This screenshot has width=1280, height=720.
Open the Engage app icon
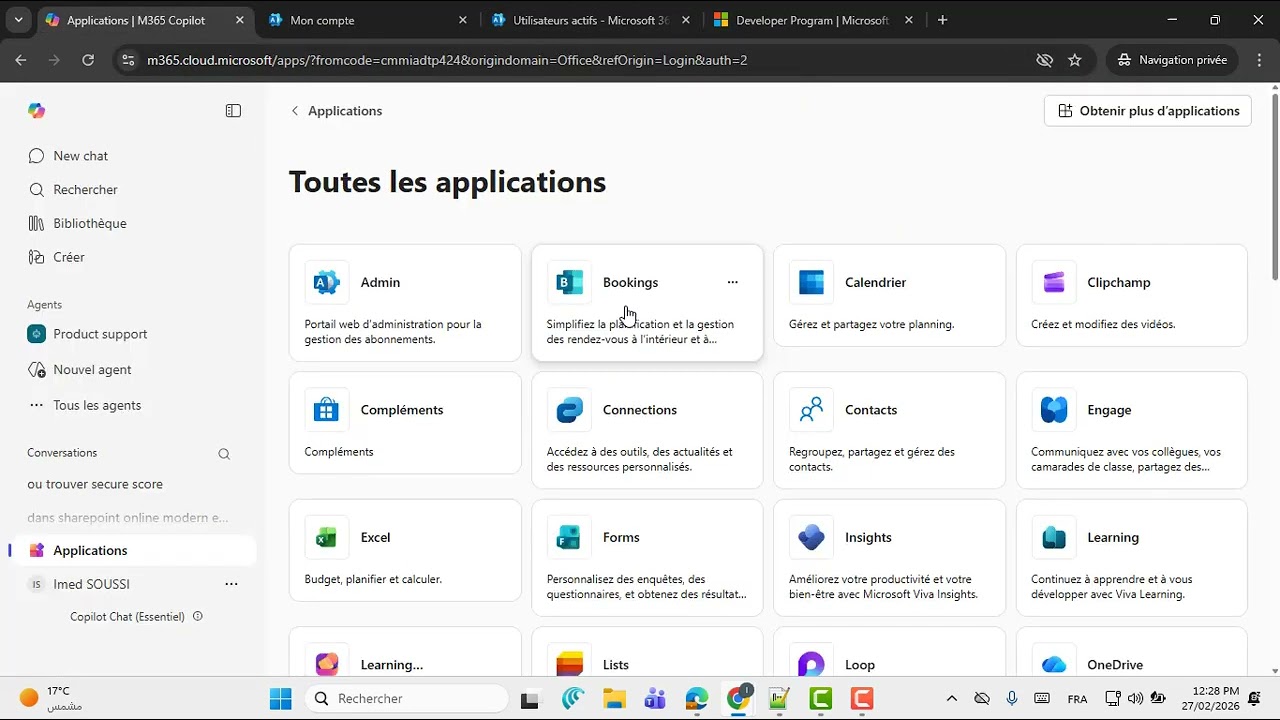tap(1053, 409)
